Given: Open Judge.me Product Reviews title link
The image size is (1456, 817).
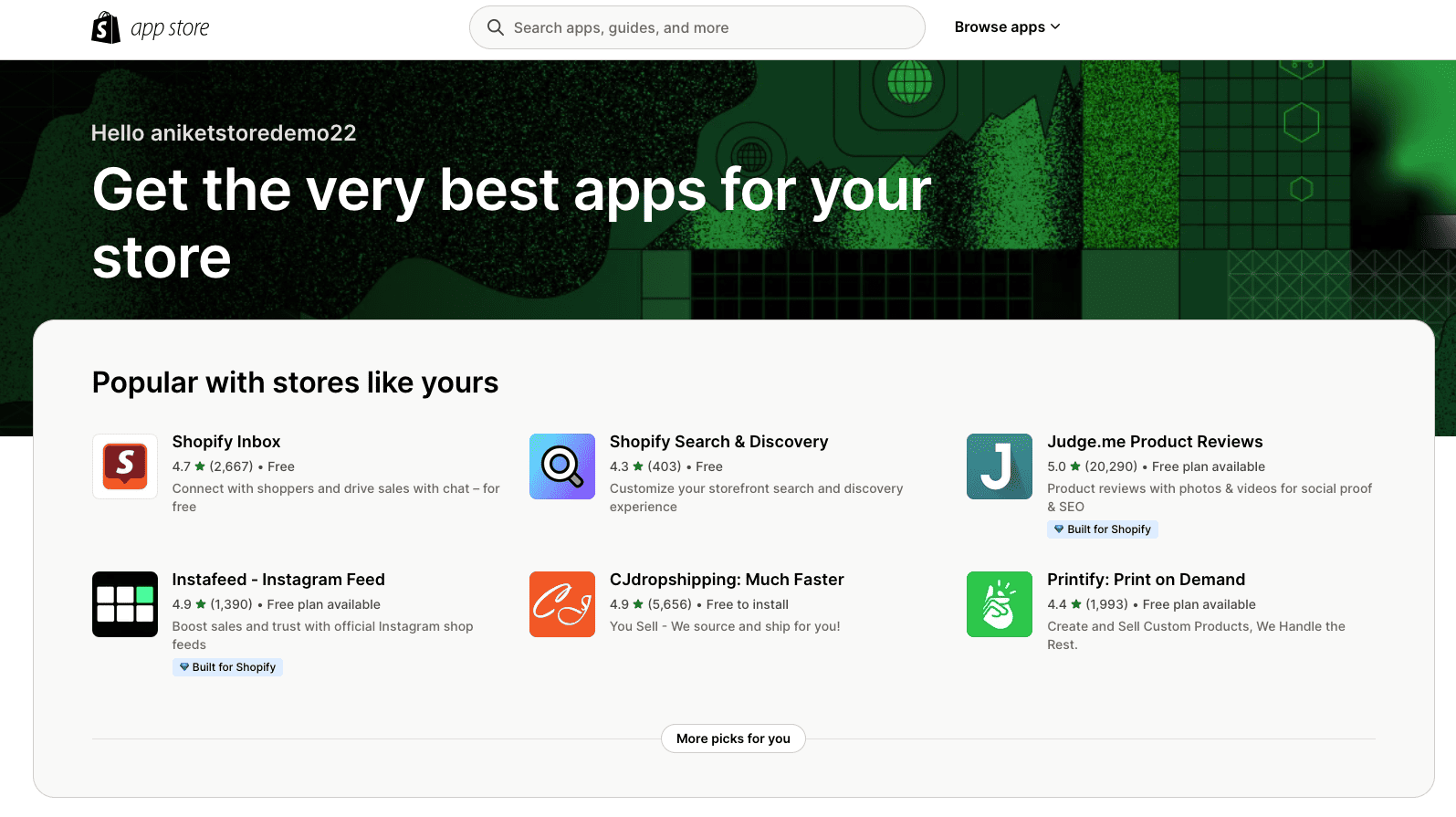Looking at the screenshot, I should [1155, 442].
